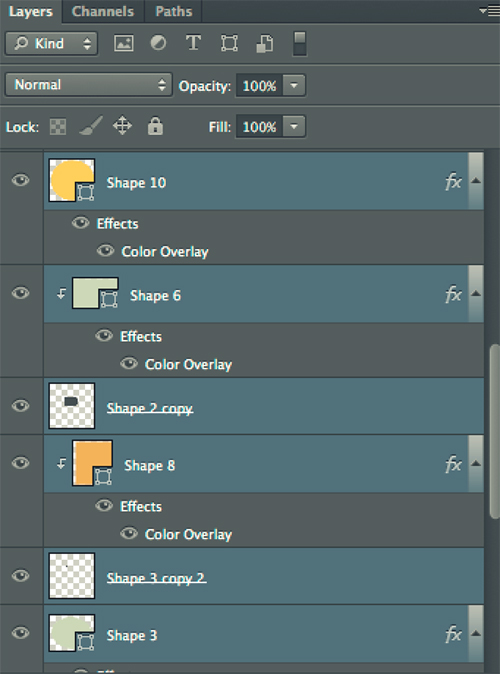Hide the Shape 10 layer
Image resolution: width=500 pixels, height=674 pixels.
tap(21, 180)
